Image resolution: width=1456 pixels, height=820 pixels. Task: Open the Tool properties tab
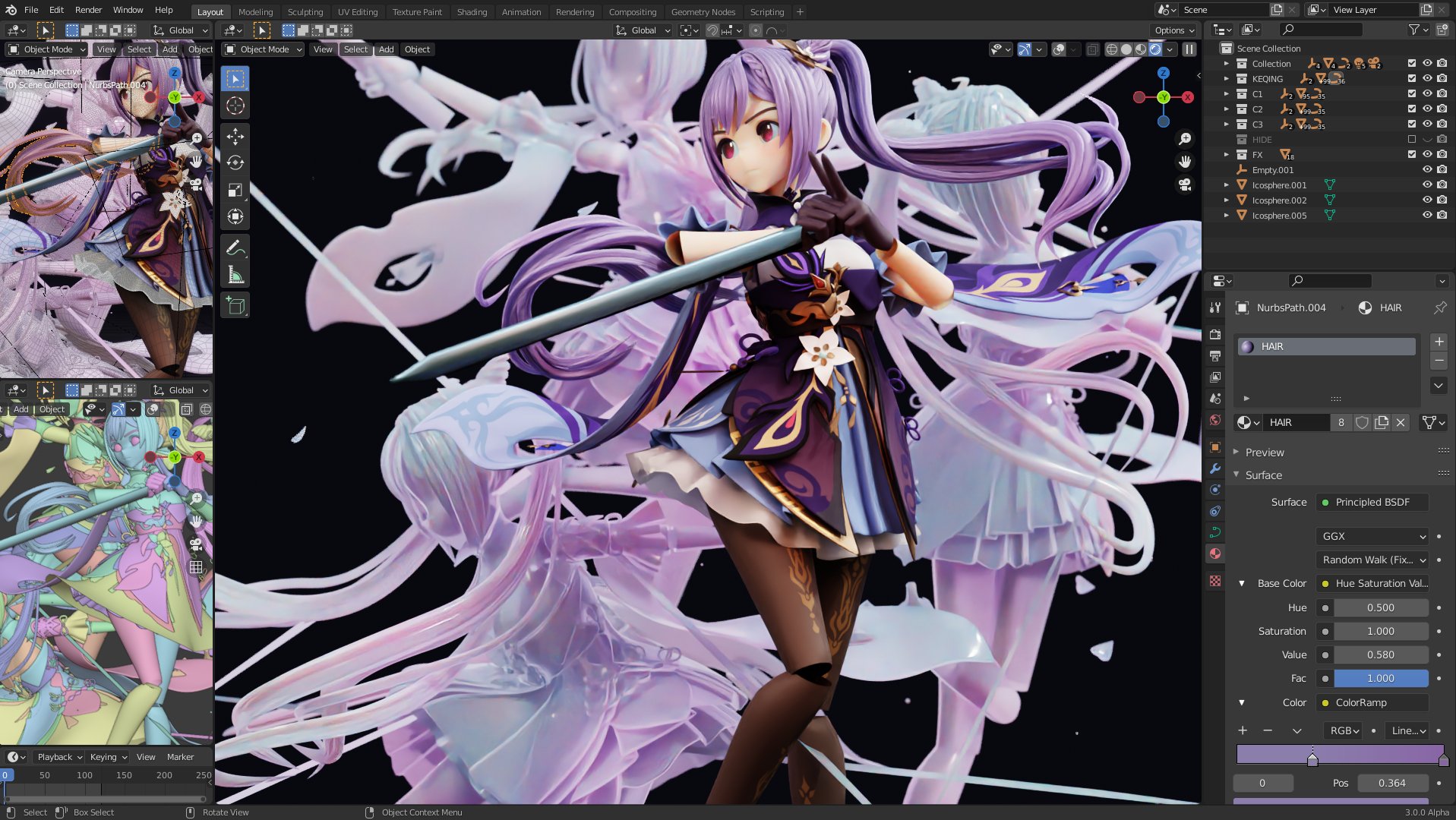tap(1215, 307)
